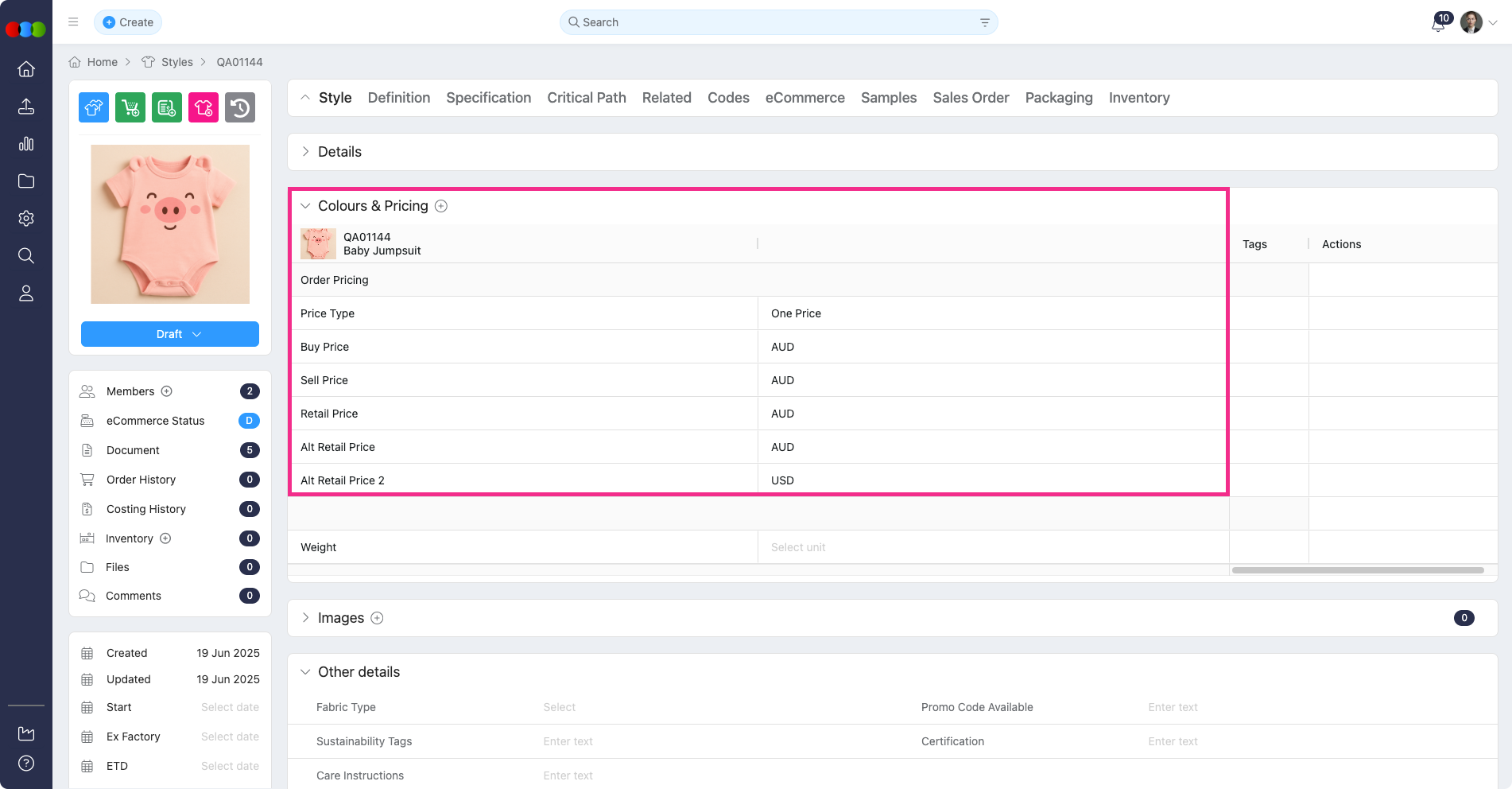Viewport: 1512px width, 789px height.
Task: Go to Styles in the breadcrumb
Action: tap(176, 62)
